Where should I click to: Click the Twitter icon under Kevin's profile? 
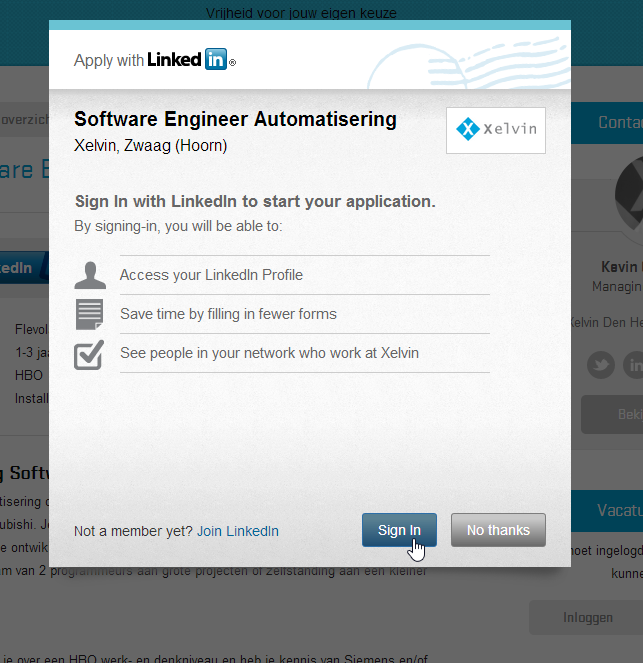click(x=600, y=366)
